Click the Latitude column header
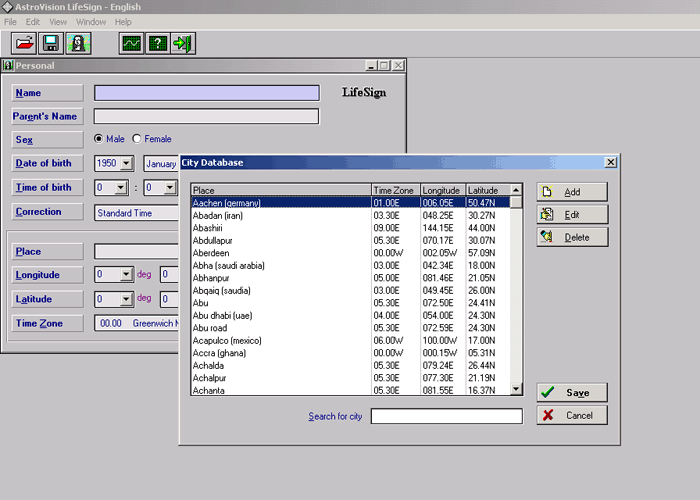The width and height of the screenshot is (700, 500). click(x=488, y=190)
